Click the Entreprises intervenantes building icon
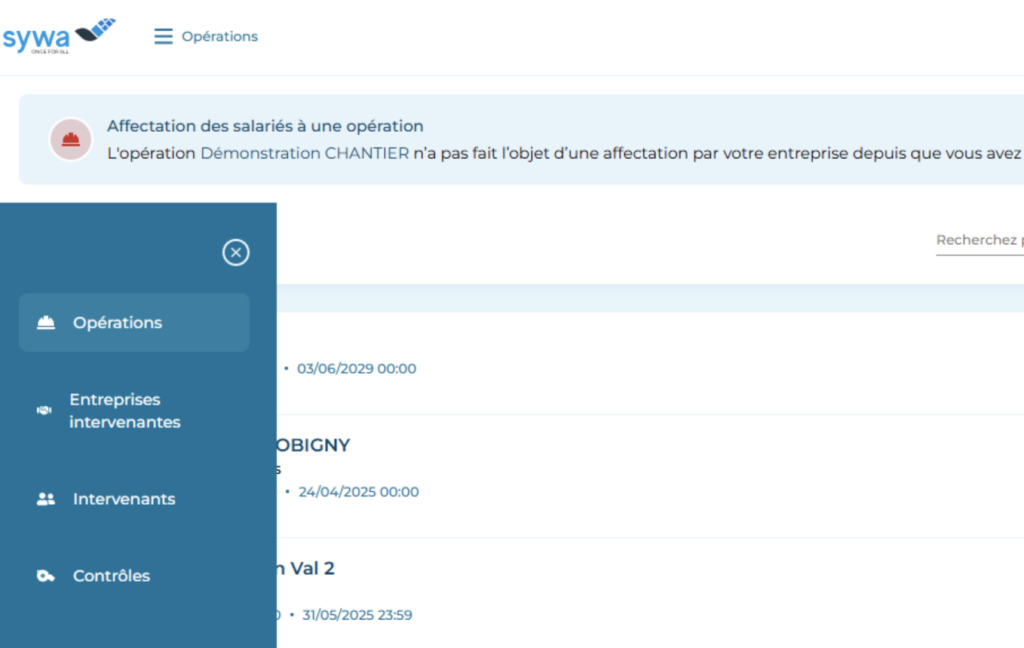Viewport: 1024px width, 648px height. click(44, 410)
